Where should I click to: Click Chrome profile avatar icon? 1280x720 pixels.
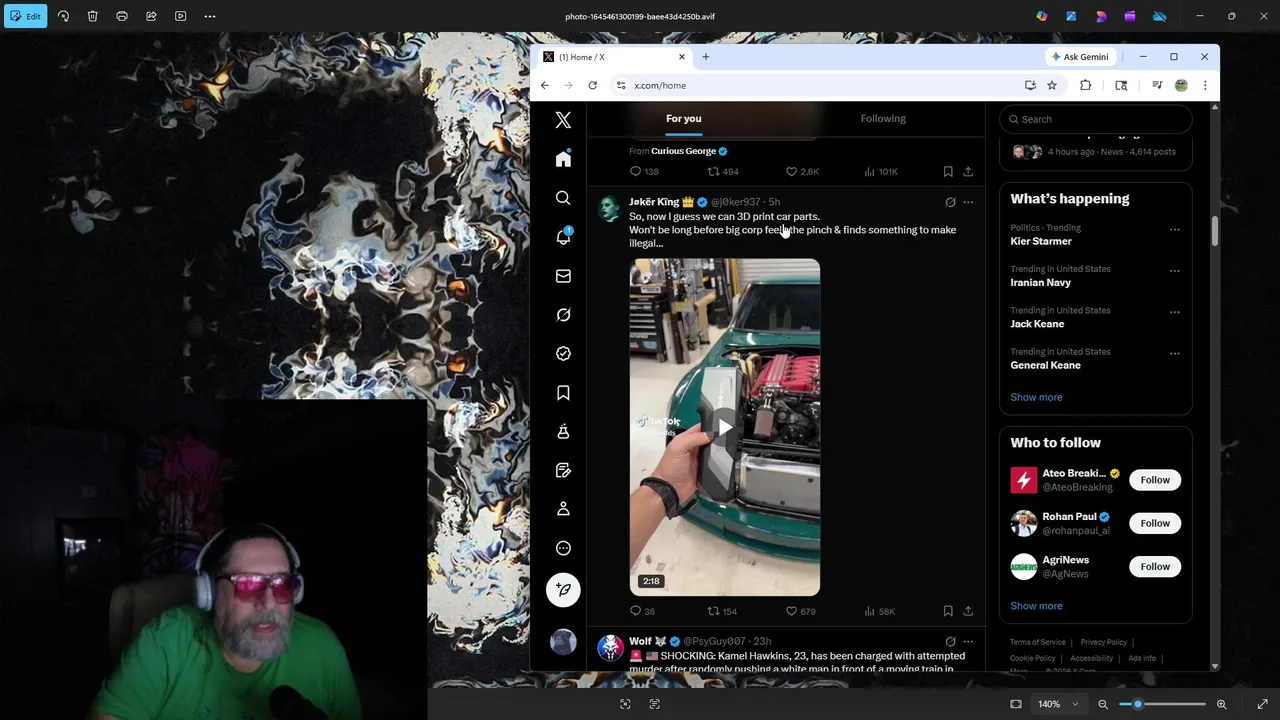1181,85
